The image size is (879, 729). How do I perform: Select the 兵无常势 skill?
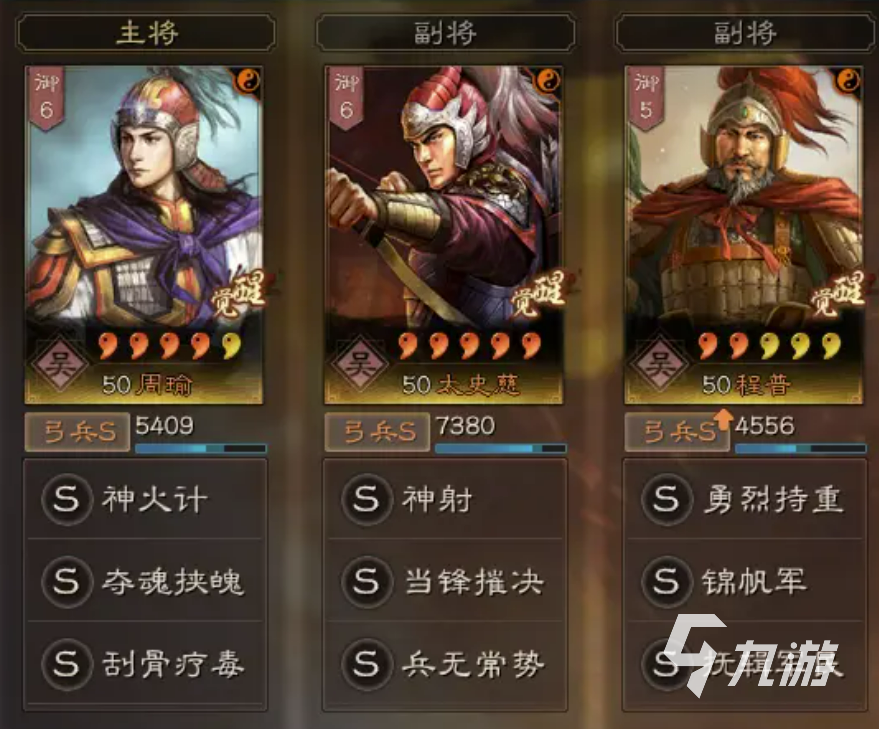coord(445,664)
